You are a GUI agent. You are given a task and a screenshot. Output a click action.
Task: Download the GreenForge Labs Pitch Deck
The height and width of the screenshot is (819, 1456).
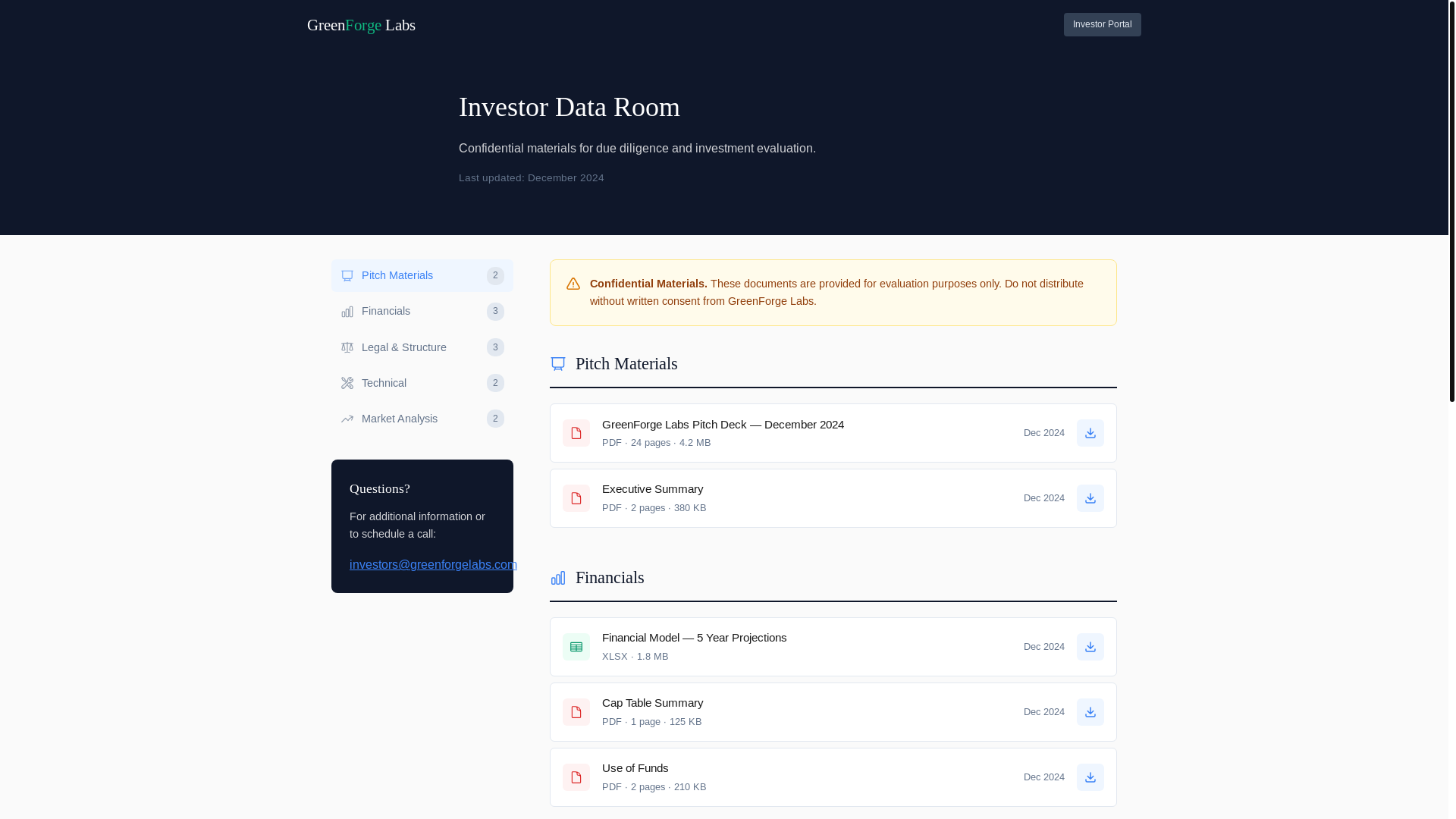coord(1090,433)
